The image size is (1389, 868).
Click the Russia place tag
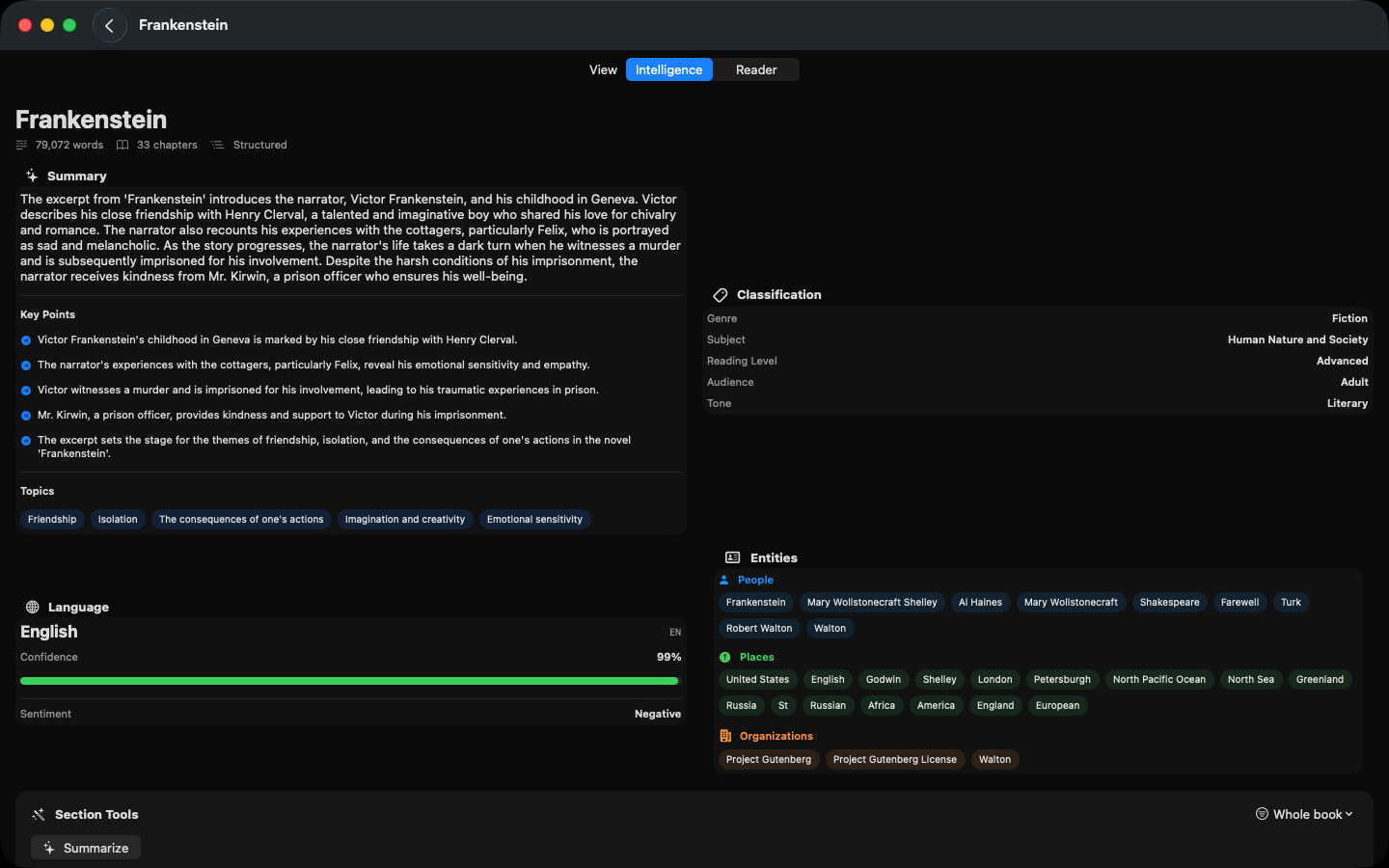tap(741, 705)
